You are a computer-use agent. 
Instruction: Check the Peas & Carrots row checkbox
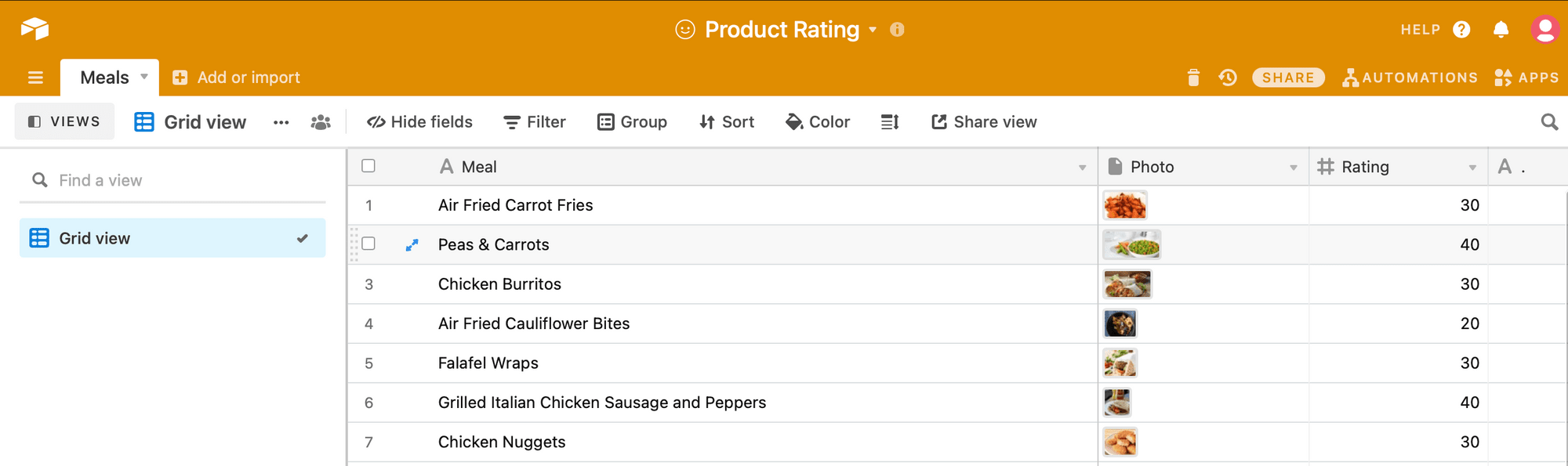[x=368, y=244]
